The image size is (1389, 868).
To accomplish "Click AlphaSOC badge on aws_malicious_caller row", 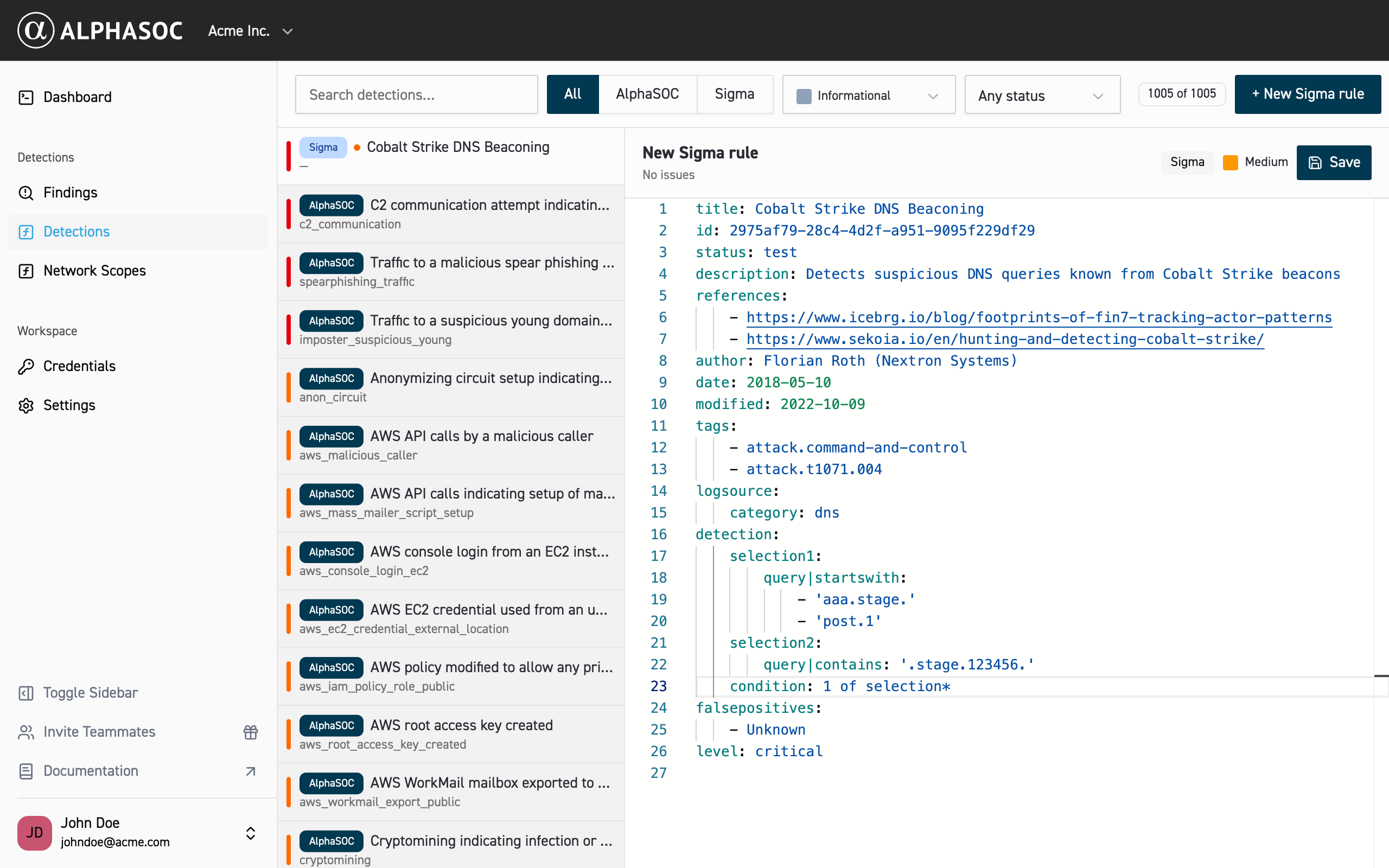I will pos(331,436).
